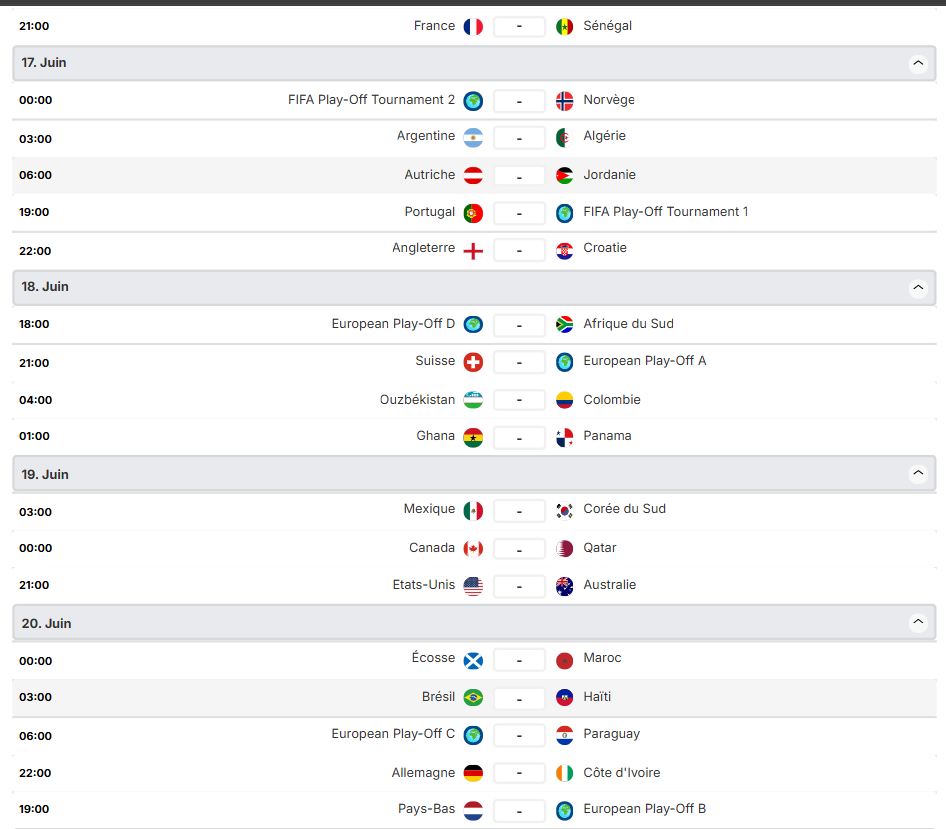Click the Scotland flag icon
The height and width of the screenshot is (829, 946).
(473, 660)
